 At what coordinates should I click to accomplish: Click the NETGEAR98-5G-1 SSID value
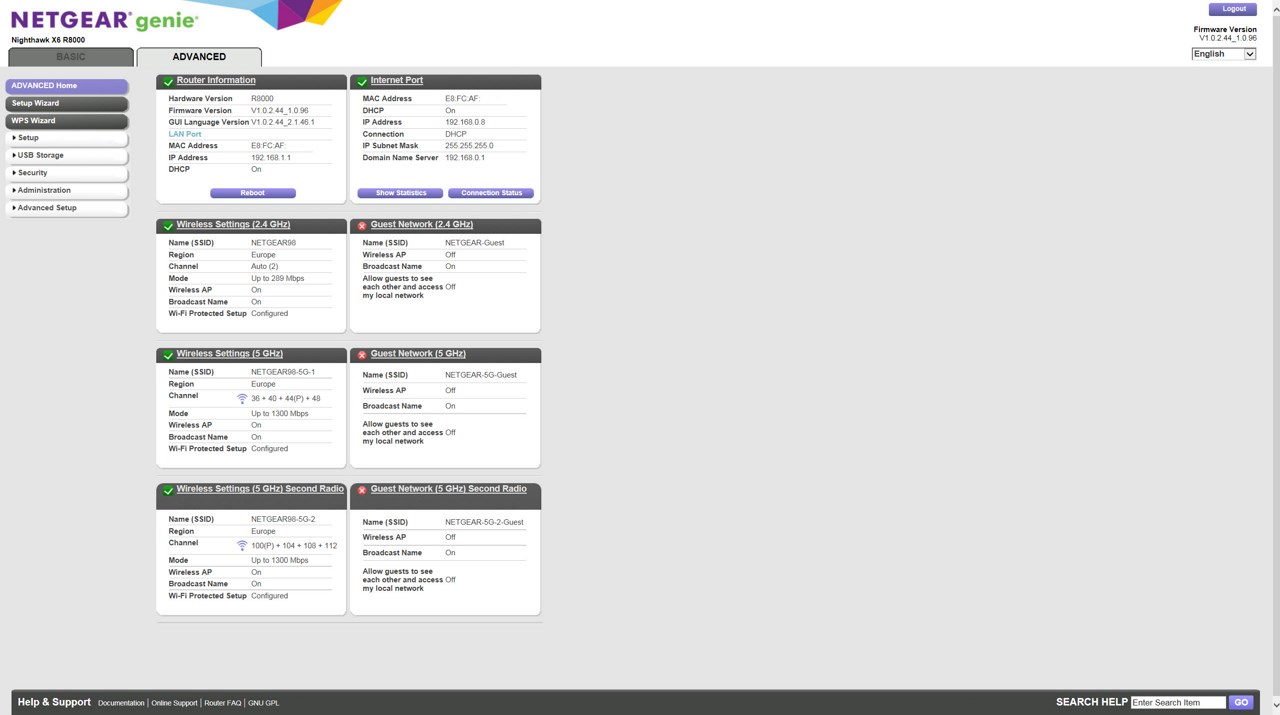point(283,372)
